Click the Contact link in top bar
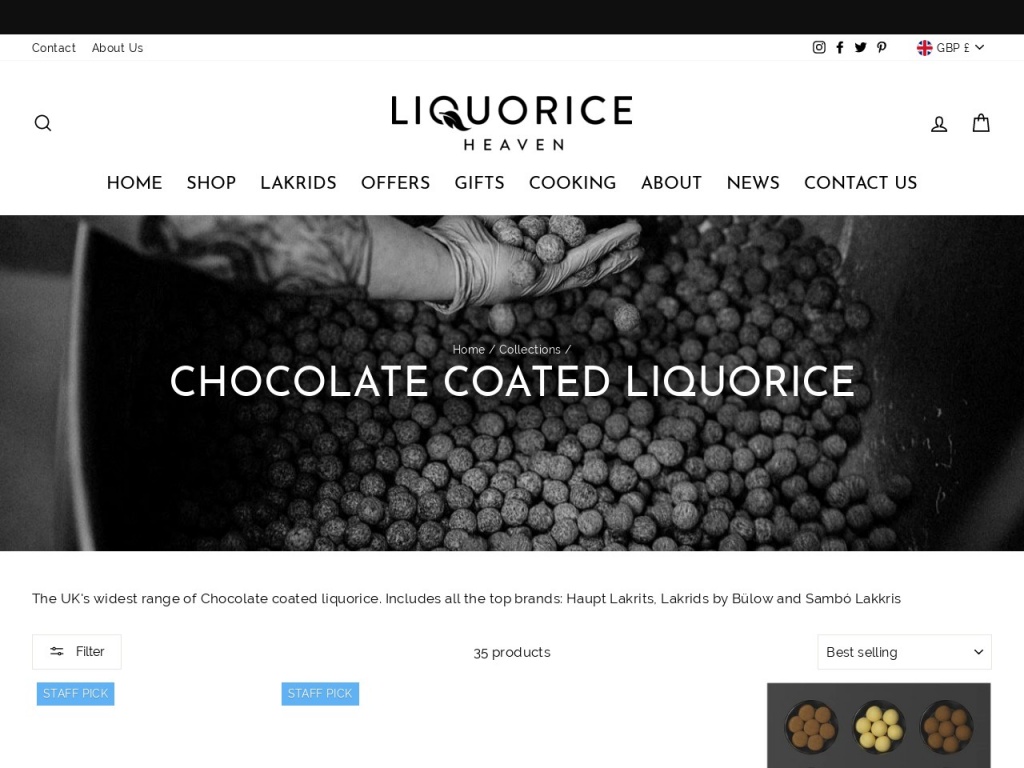This screenshot has width=1024, height=768. 54,48
